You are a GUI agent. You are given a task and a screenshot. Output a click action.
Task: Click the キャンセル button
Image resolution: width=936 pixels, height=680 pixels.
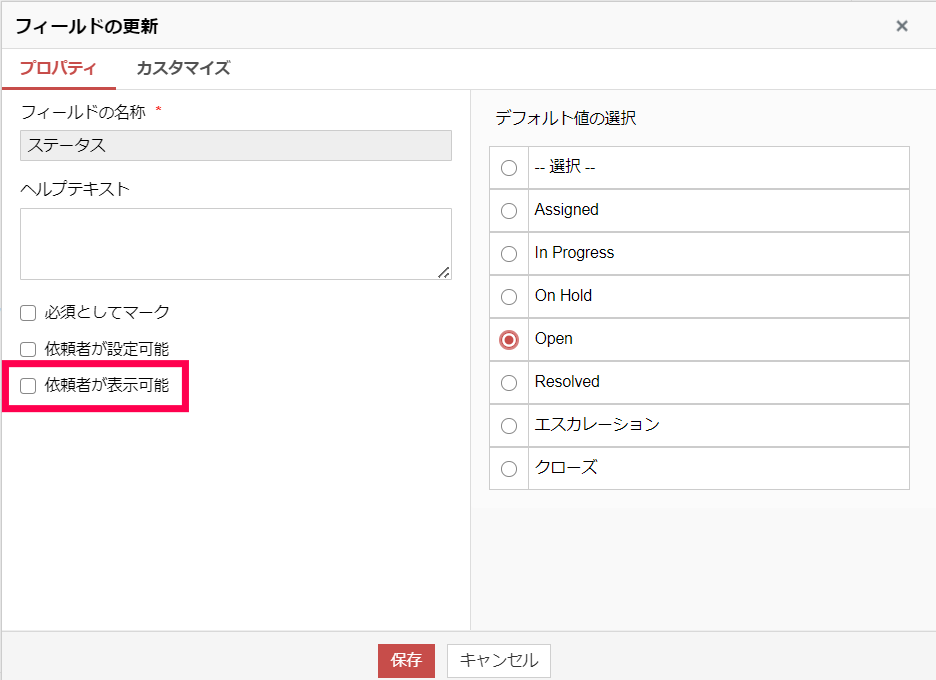[499, 661]
